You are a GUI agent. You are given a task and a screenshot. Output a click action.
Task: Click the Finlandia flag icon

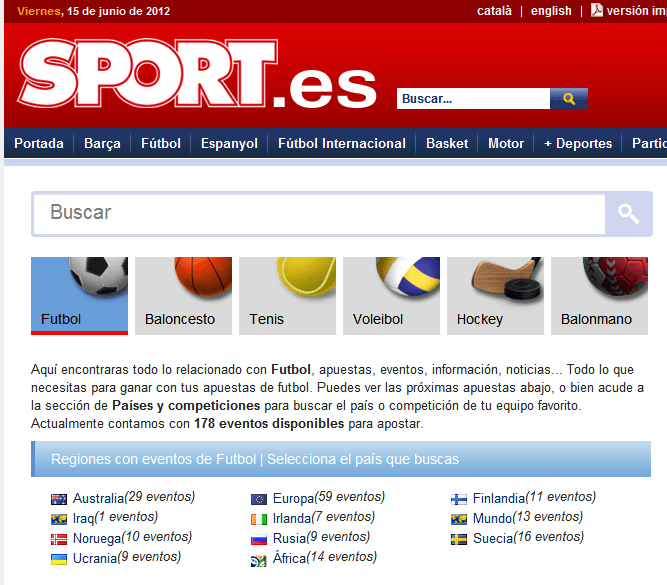(459, 498)
